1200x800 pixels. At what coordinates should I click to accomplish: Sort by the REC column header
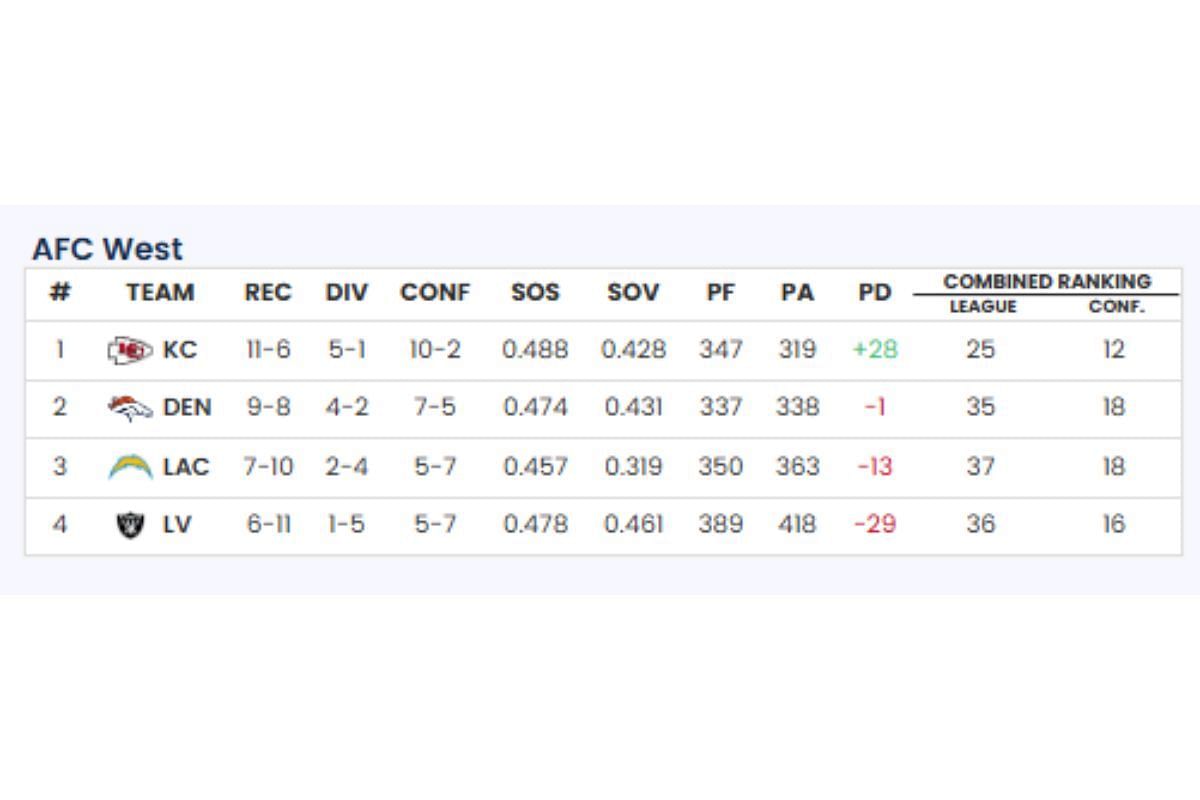(268, 293)
